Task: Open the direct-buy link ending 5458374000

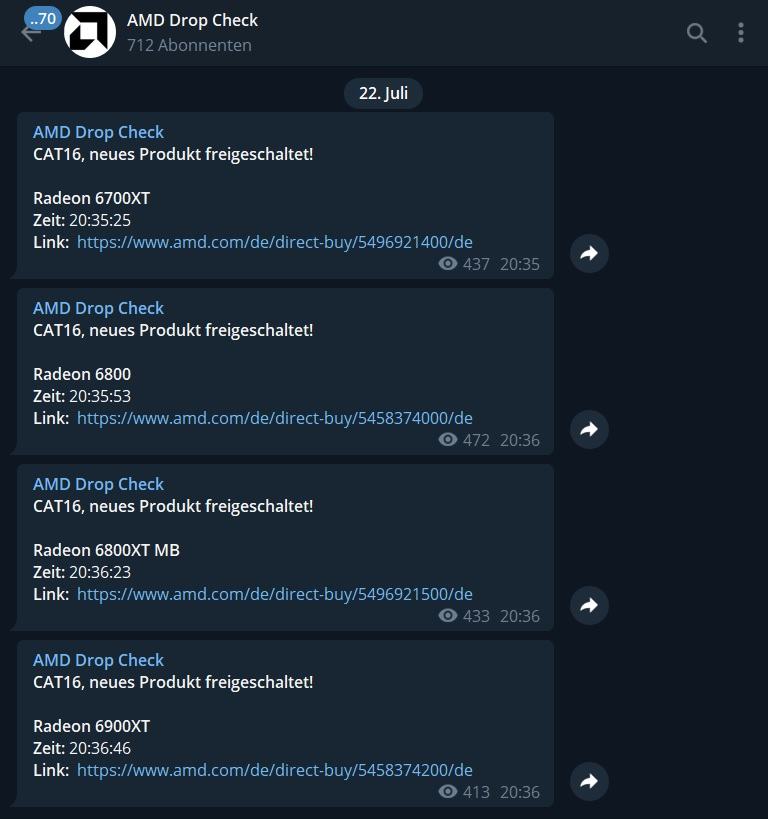Action: point(275,418)
